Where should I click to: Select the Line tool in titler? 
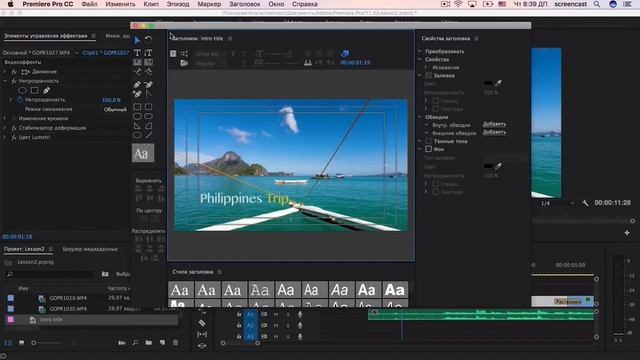pos(149,135)
